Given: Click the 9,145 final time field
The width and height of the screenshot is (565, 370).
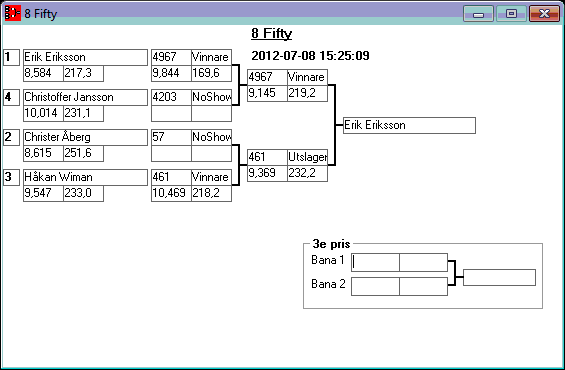Looking at the screenshot, I should (267, 93).
